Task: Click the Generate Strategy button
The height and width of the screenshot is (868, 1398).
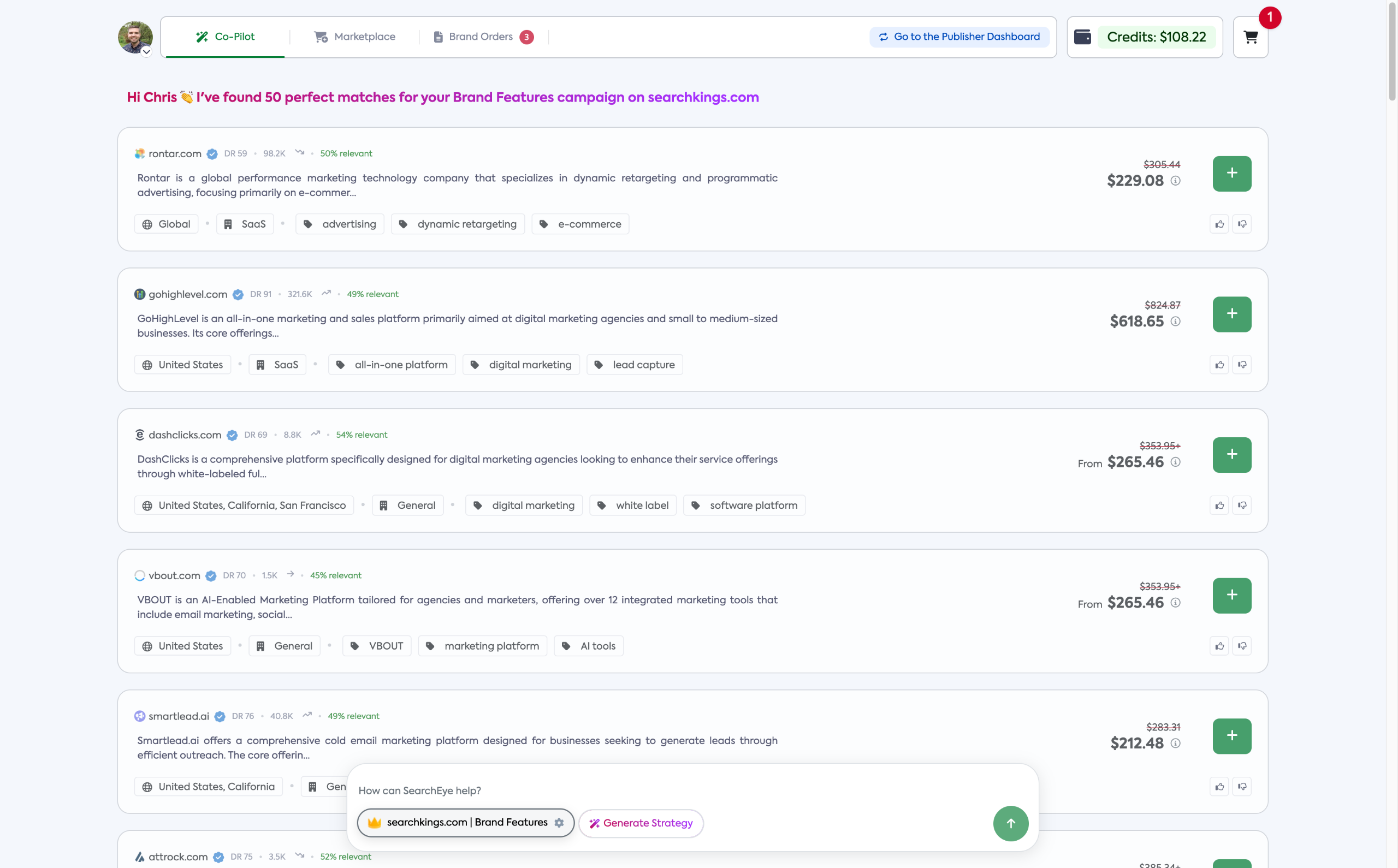Action: [x=641, y=823]
